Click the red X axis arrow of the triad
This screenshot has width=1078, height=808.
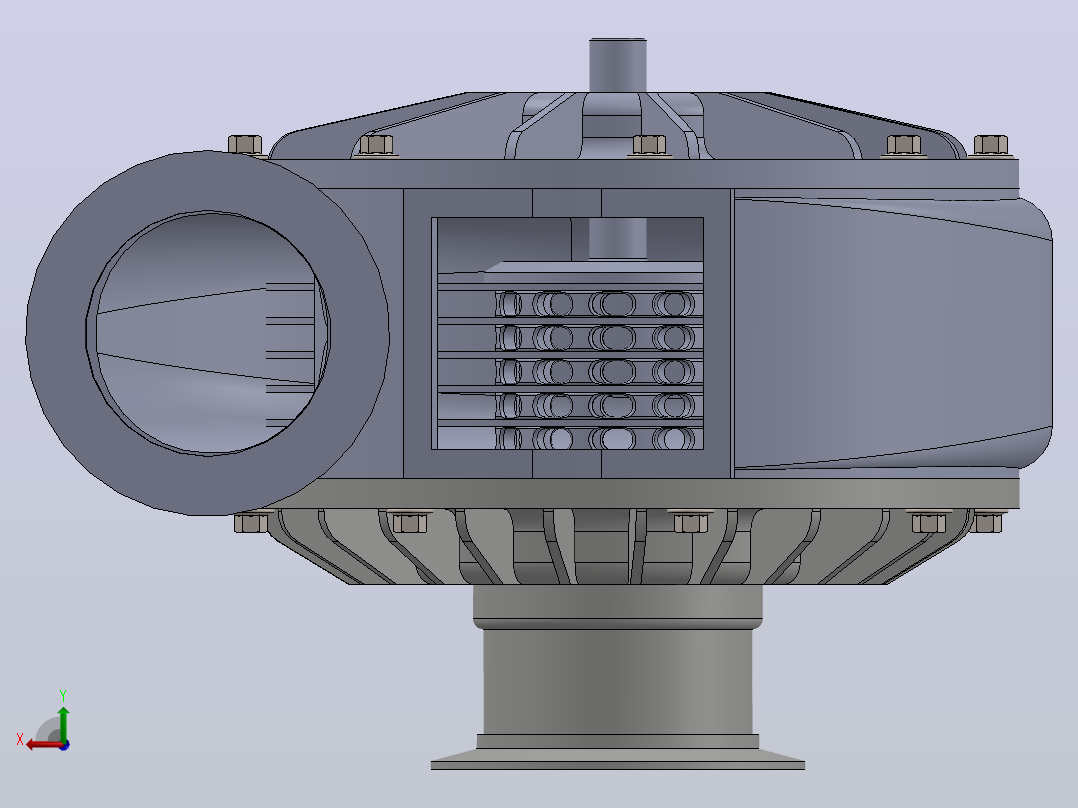point(43,745)
